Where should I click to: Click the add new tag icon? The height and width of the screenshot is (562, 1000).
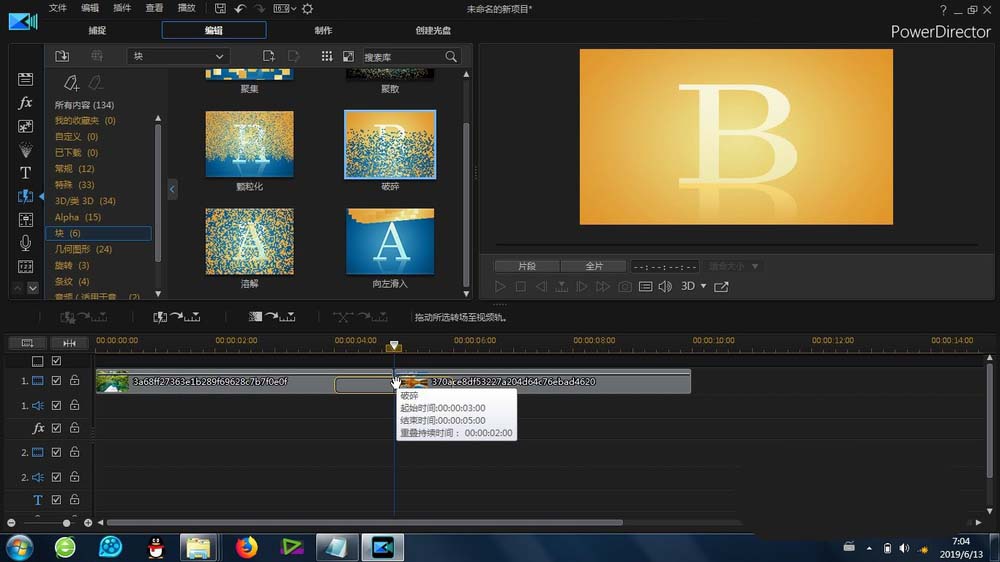(71, 83)
